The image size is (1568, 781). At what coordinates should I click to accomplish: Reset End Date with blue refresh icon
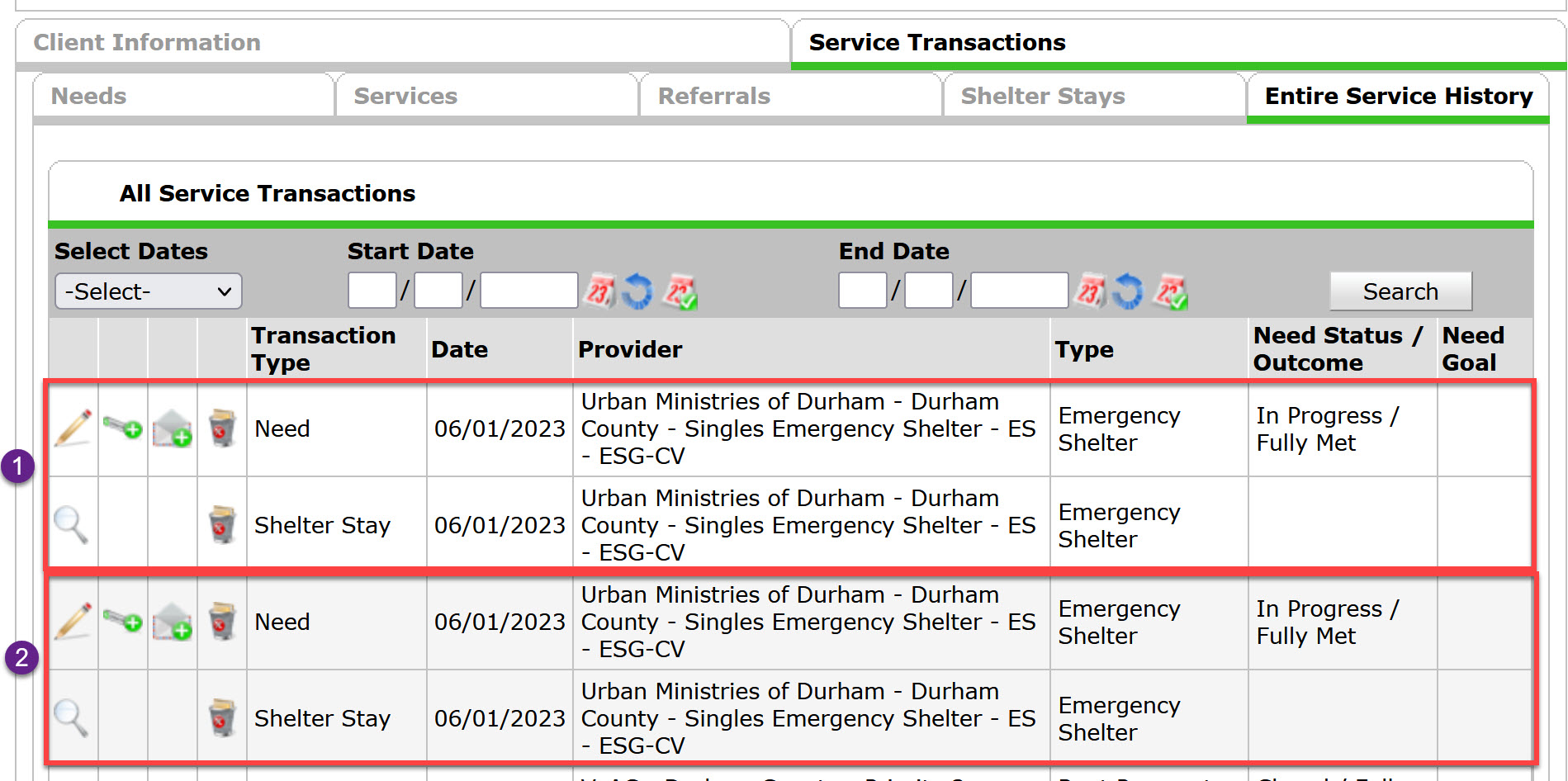[1128, 291]
